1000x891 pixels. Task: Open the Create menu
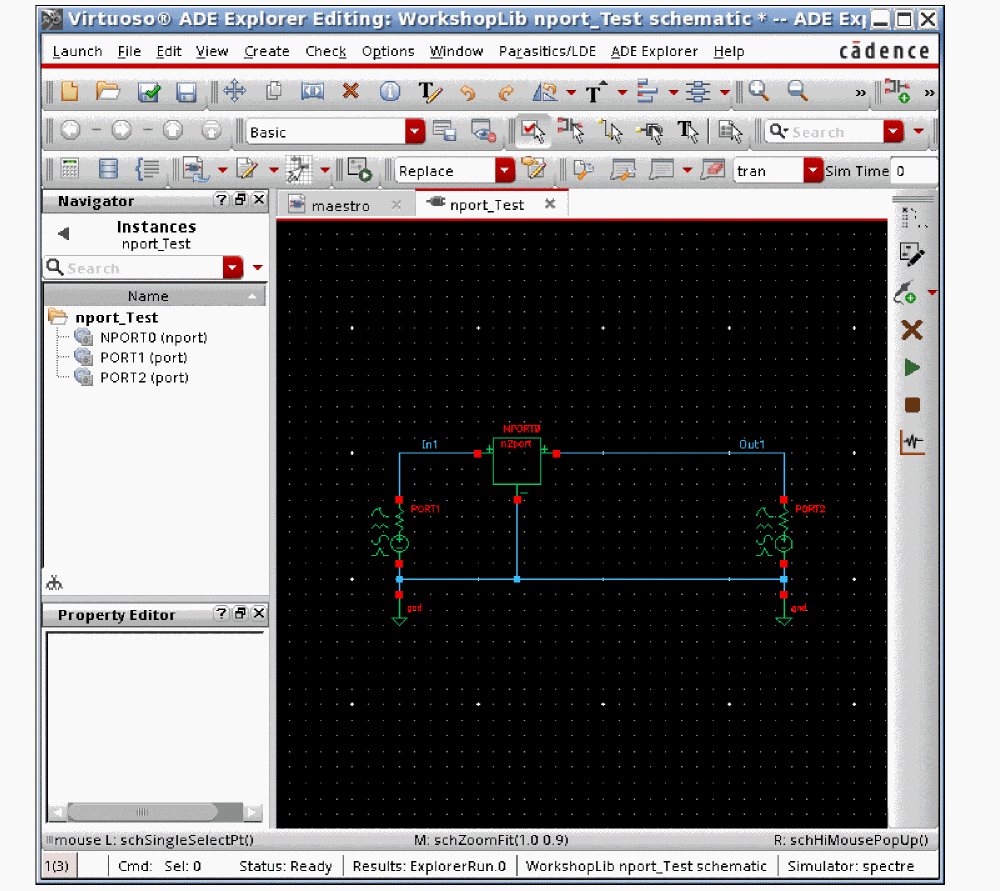pyautogui.click(x=266, y=51)
